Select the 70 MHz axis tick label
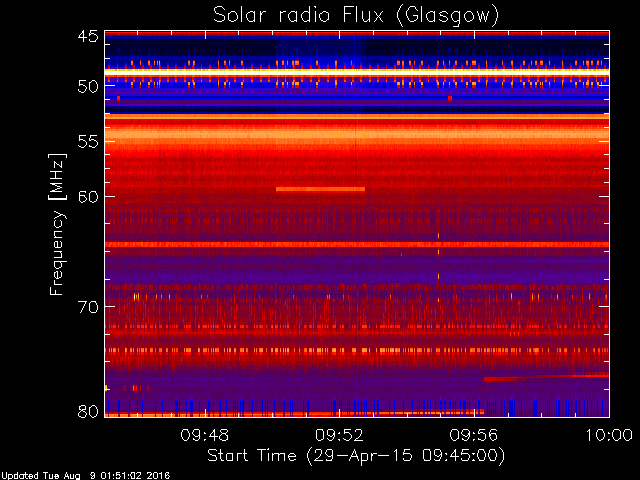The height and width of the screenshot is (480, 640). click(88, 307)
